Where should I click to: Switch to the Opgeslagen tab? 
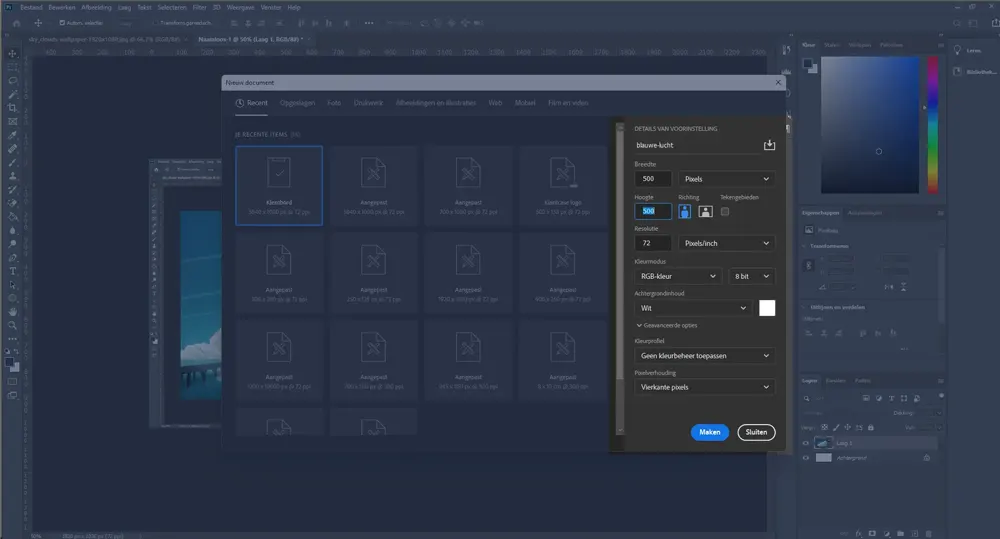coord(297,103)
